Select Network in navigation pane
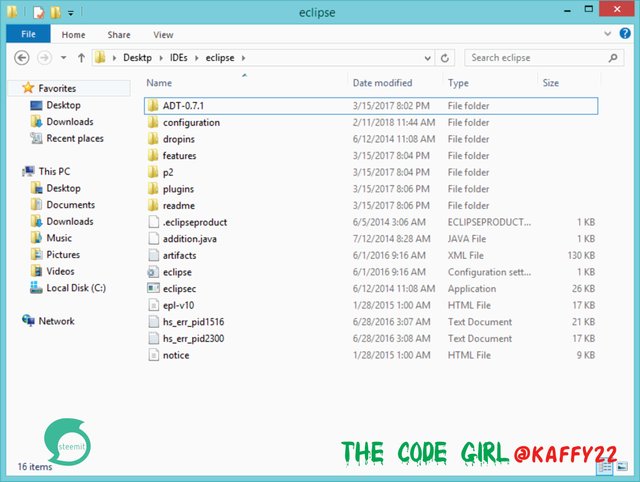 tap(56, 321)
